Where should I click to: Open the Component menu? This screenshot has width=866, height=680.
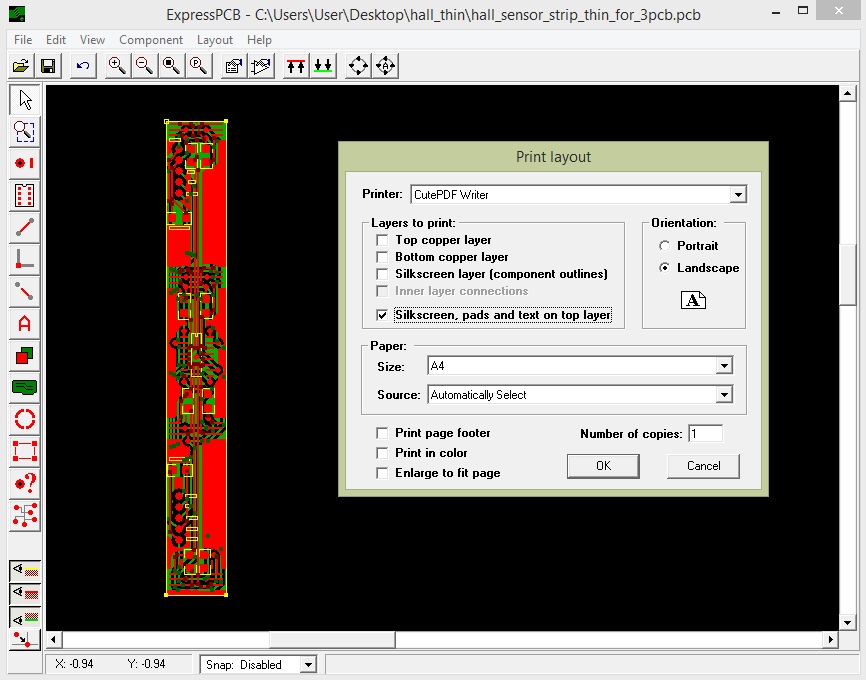[x=151, y=40]
